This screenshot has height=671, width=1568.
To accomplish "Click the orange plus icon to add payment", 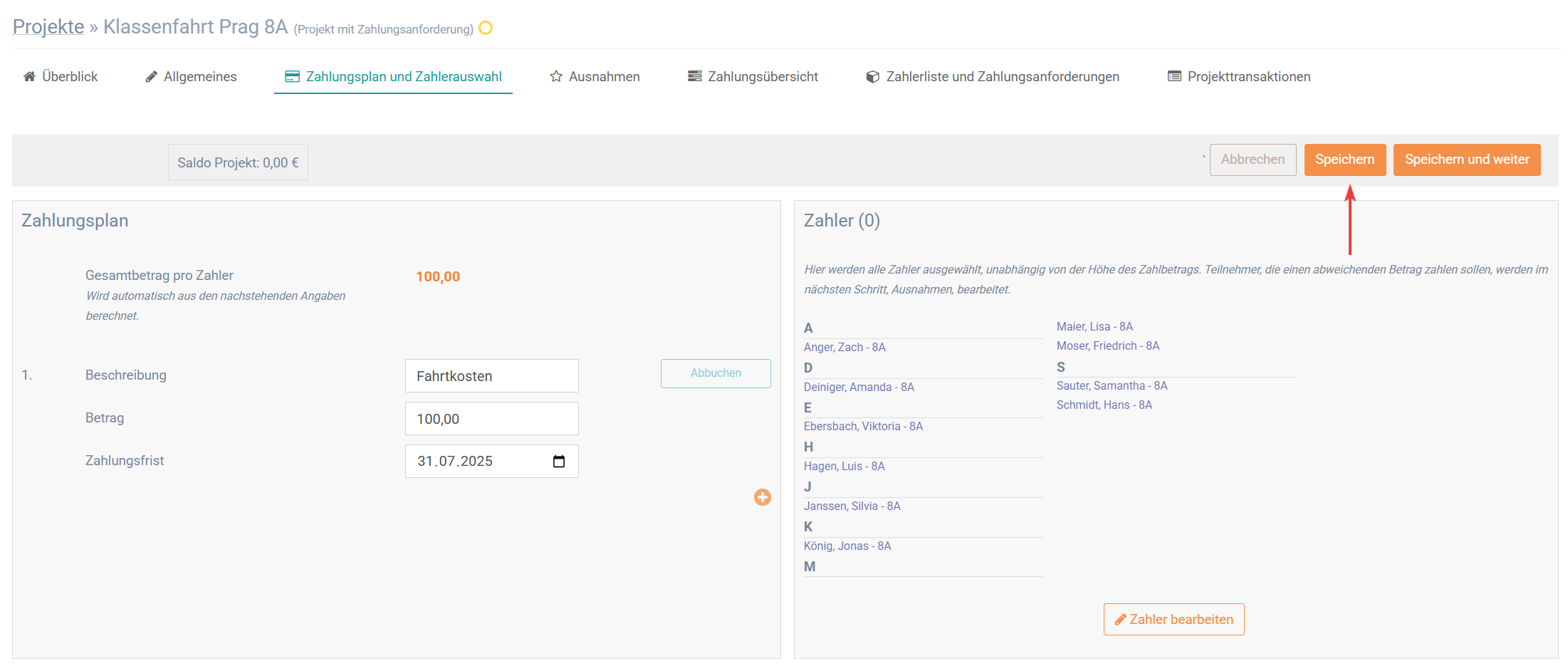I will 762,497.
